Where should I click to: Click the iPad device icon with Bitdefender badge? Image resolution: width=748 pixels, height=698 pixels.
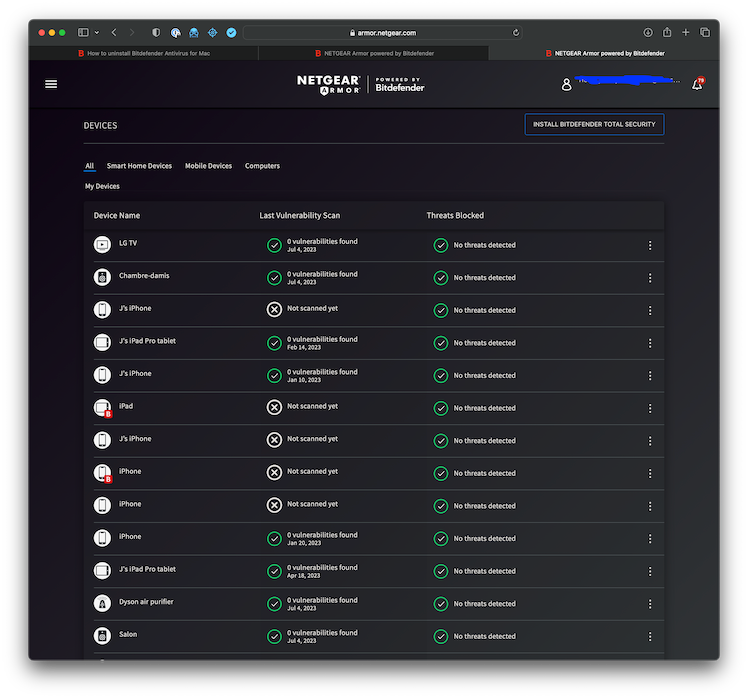102,408
